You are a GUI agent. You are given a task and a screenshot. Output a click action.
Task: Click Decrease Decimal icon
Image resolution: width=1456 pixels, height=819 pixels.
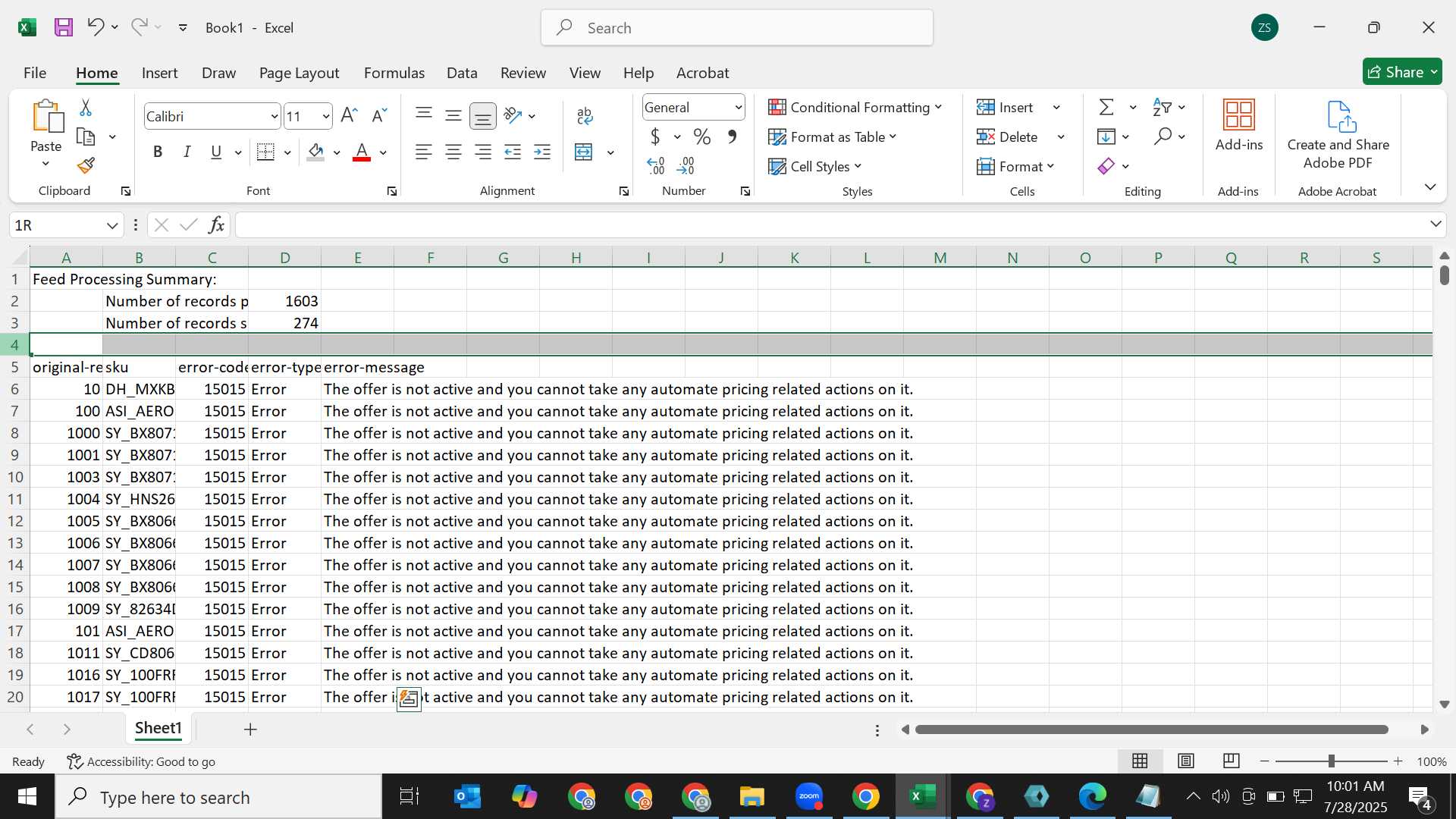(x=686, y=165)
